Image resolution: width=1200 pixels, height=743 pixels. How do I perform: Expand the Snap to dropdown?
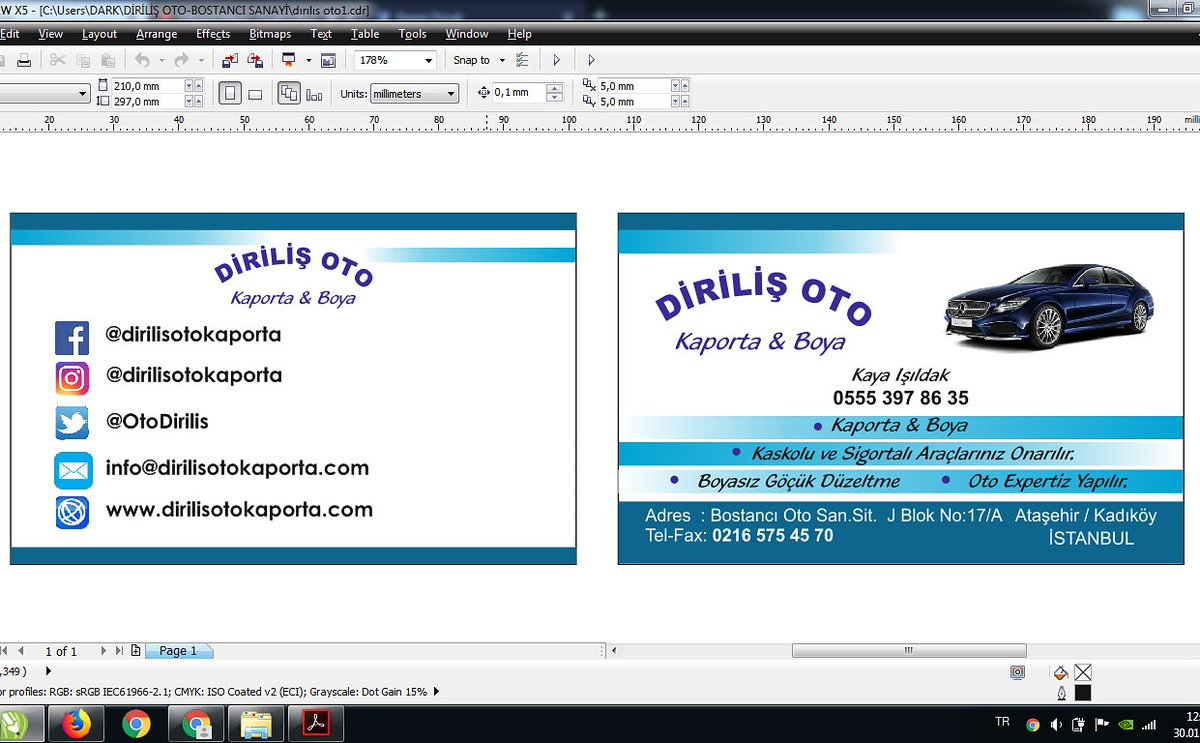(x=502, y=60)
